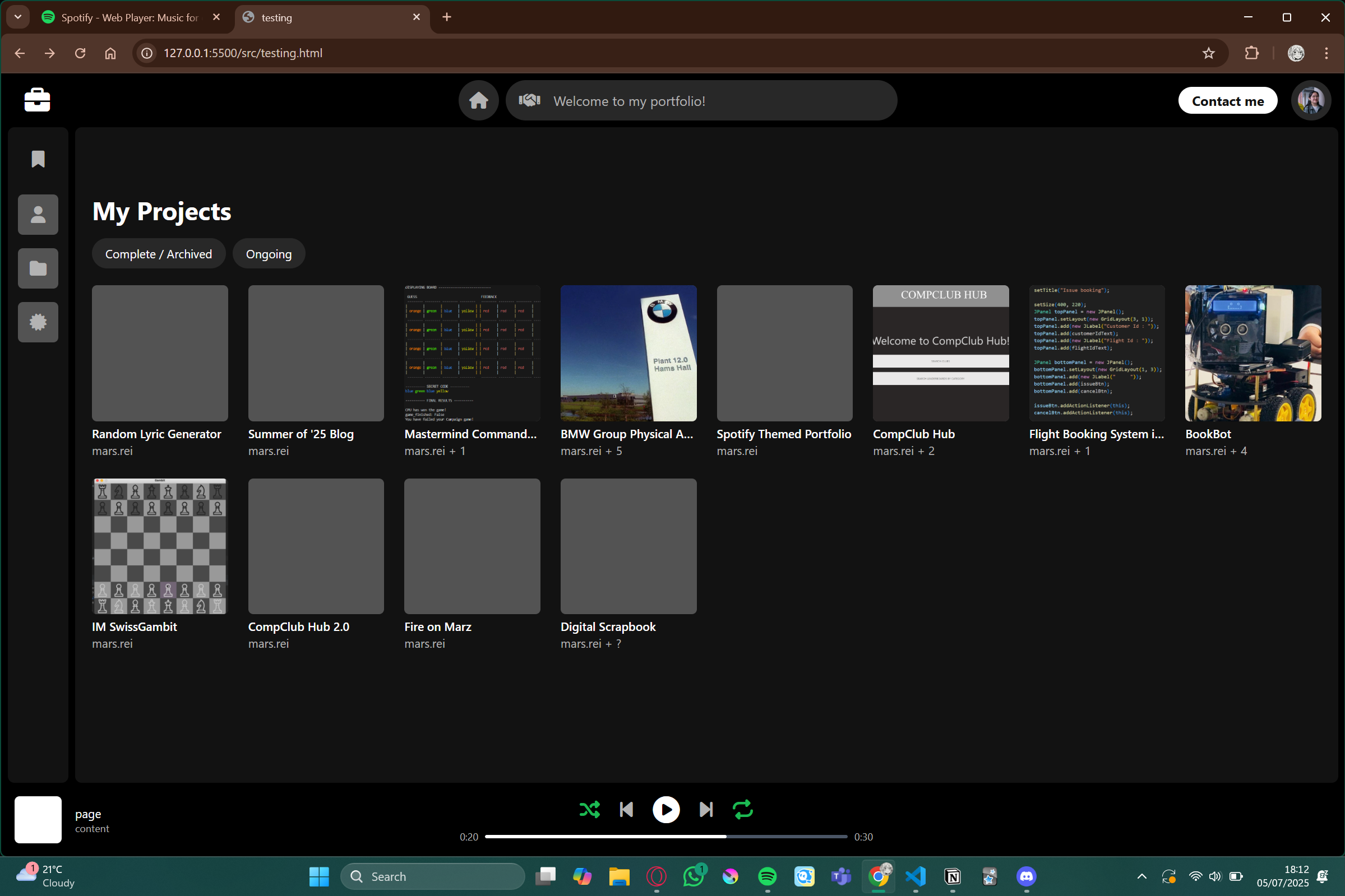The height and width of the screenshot is (896, 1345).
Task: Click the briefcase logo icon
Action: pyautogui.click(x=37, y=100)
